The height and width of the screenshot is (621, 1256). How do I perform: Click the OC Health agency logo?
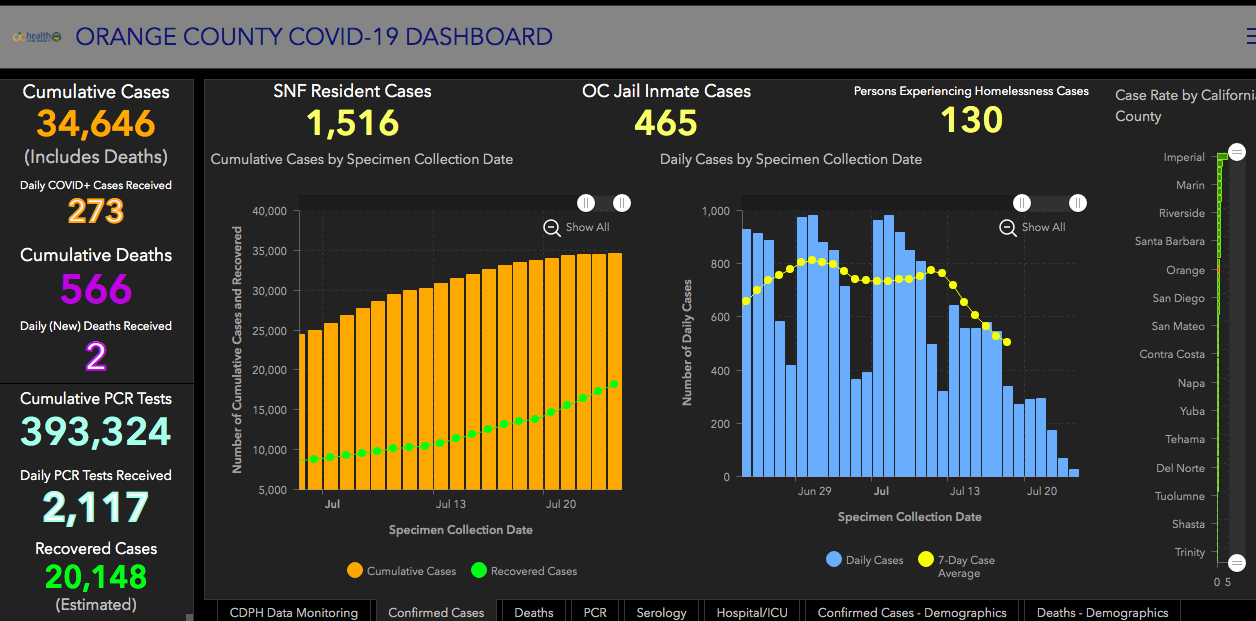click(x=37, y=37)
